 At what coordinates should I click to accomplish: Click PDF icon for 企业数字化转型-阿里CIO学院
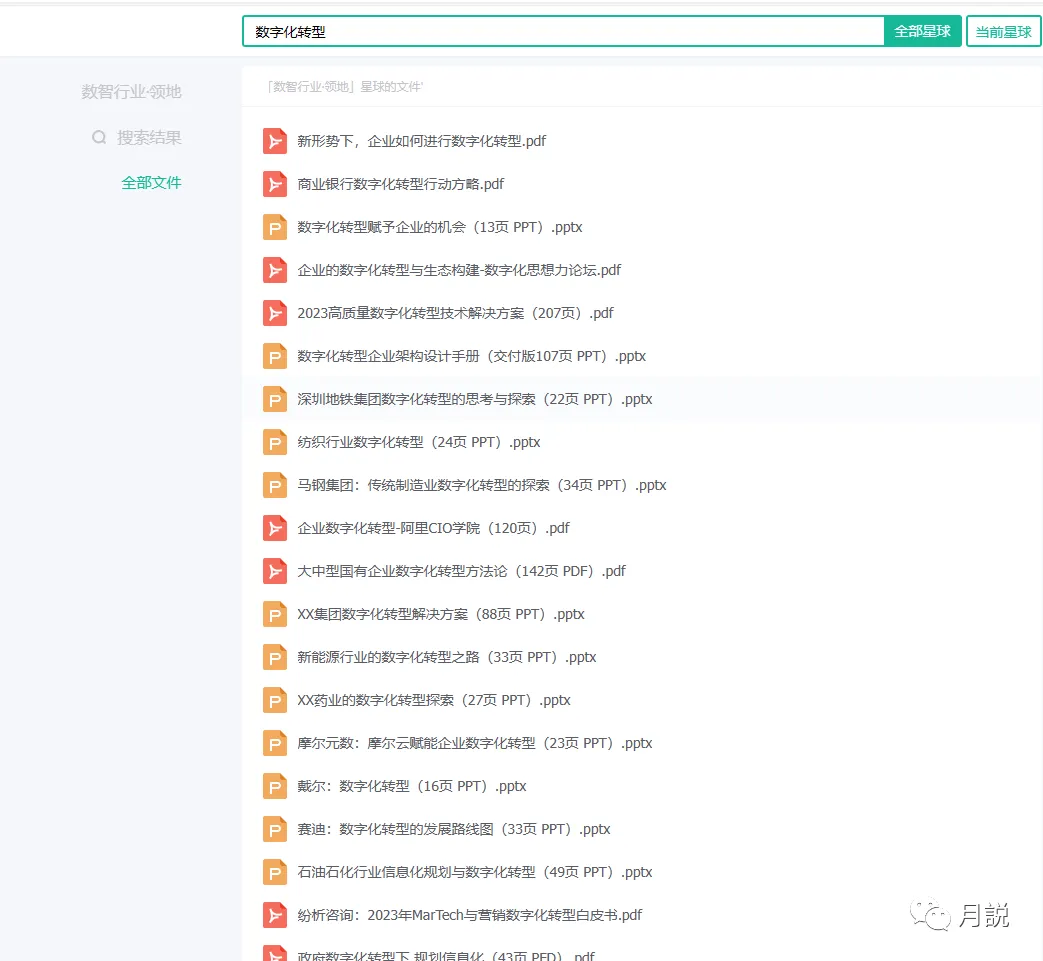pos(275,528)
